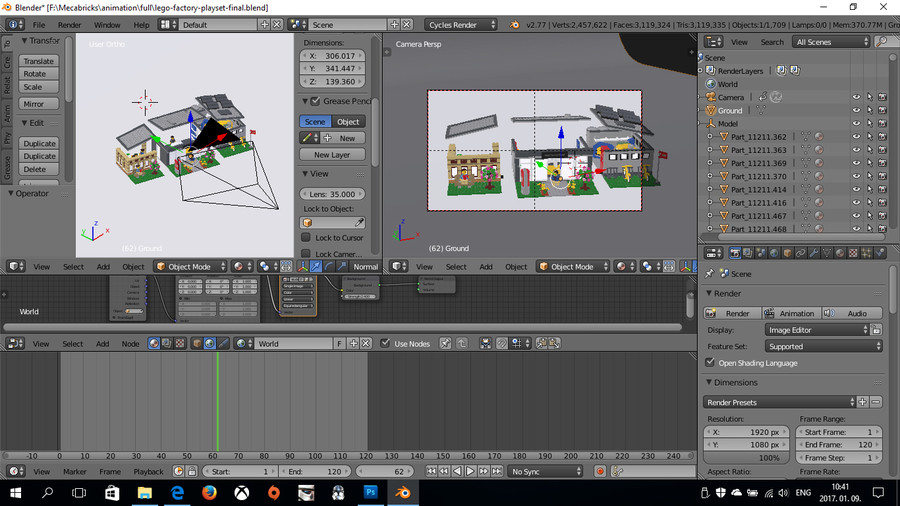
Task: Toggle the auto keyframe record button
Action: [600, 471]
